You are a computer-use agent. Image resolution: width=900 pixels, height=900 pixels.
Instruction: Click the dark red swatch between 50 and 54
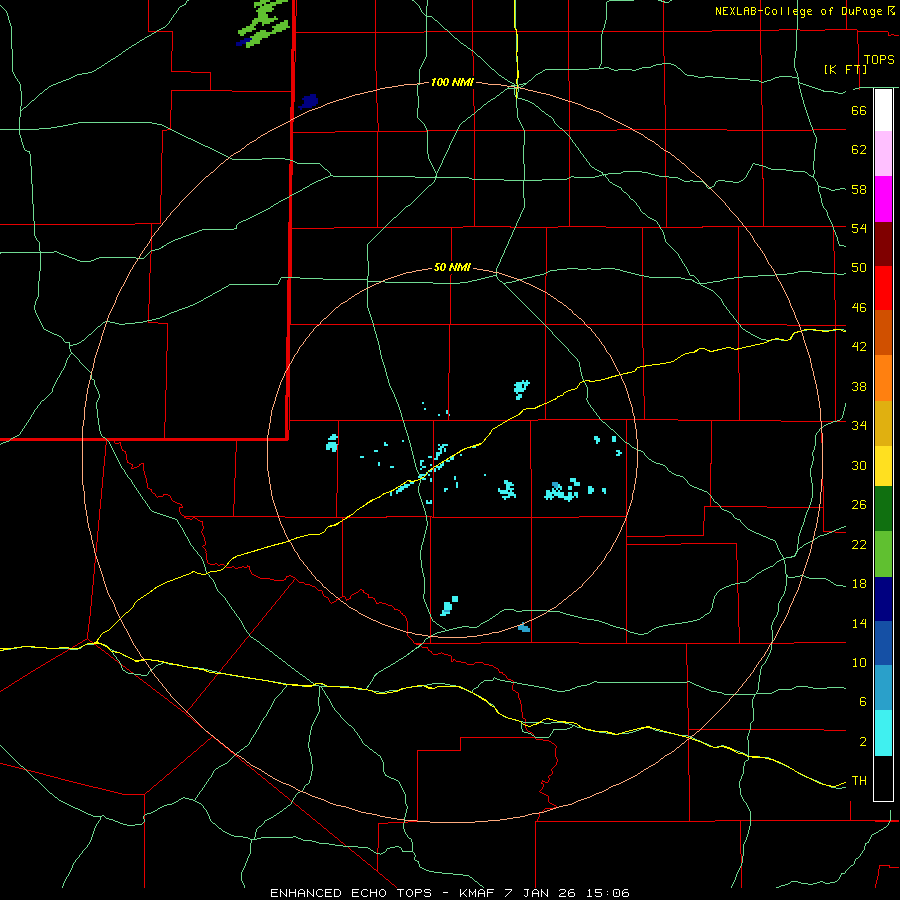(x=883, y=244)
